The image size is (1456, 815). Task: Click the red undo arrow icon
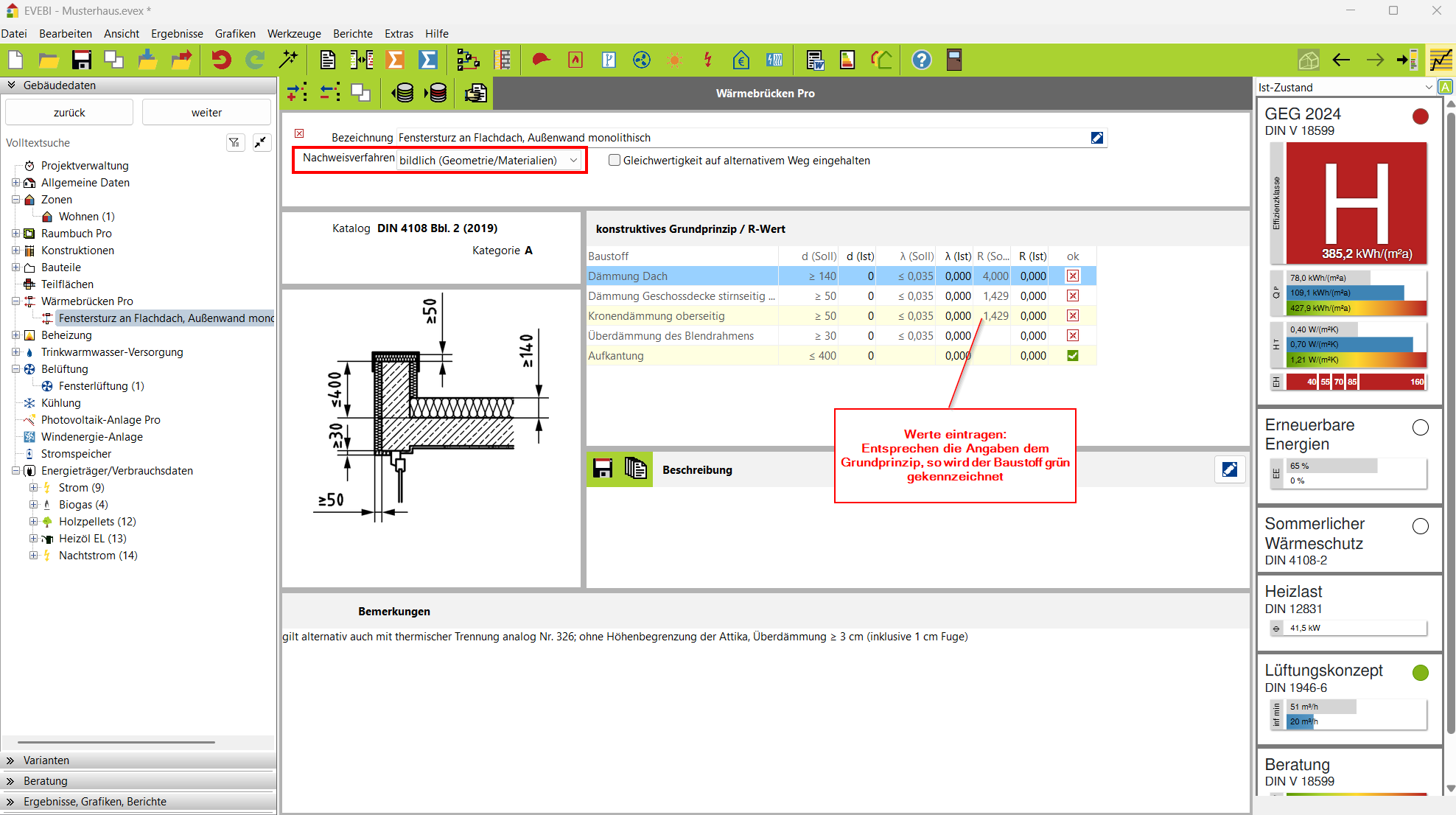(221, 60)
